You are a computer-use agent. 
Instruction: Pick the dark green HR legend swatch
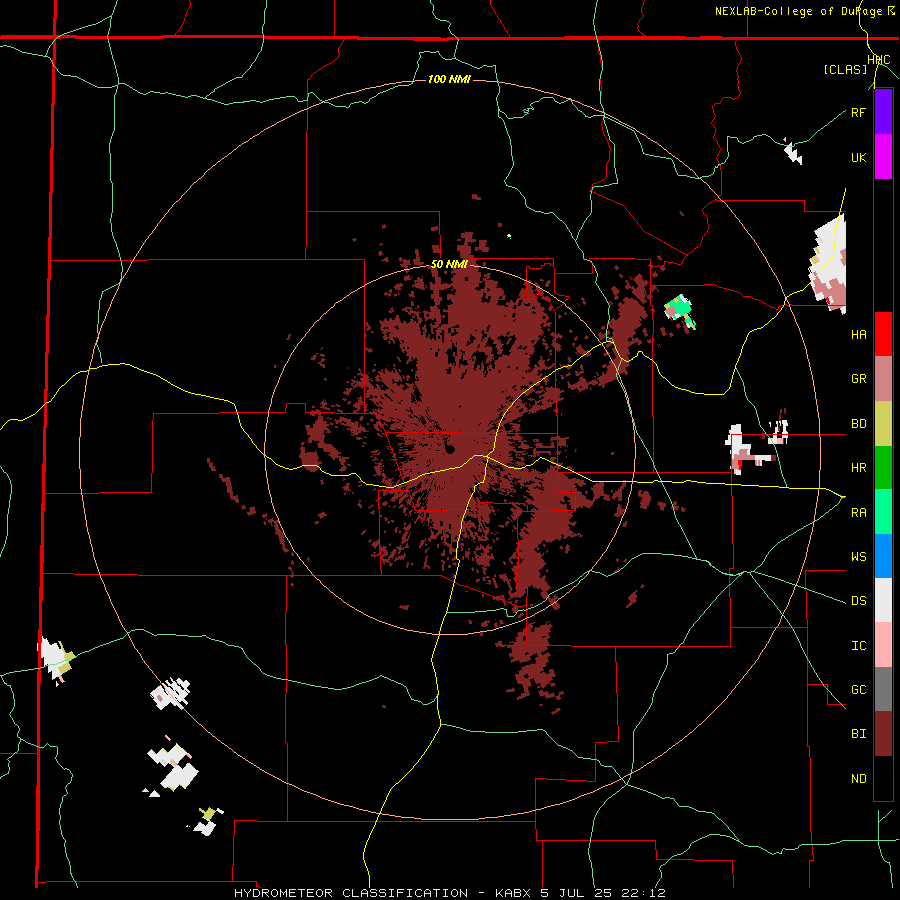tap(883, 467)
